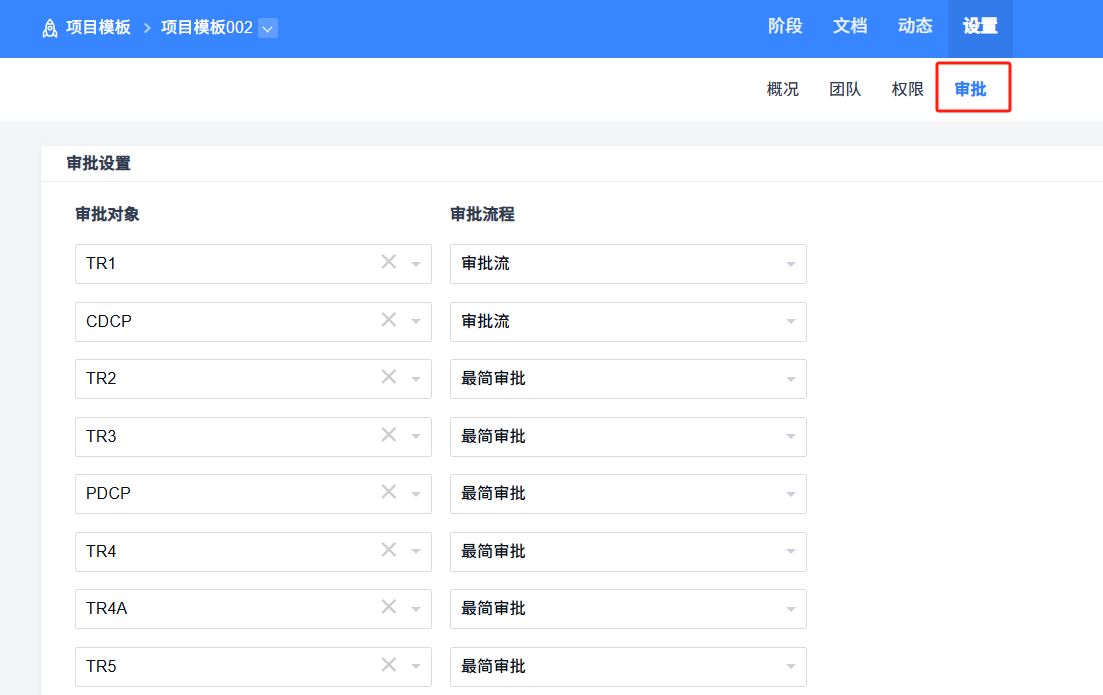Open the 文档 tab in header
This screenshot has width=1103, height=695.
(x=850, y=27)
